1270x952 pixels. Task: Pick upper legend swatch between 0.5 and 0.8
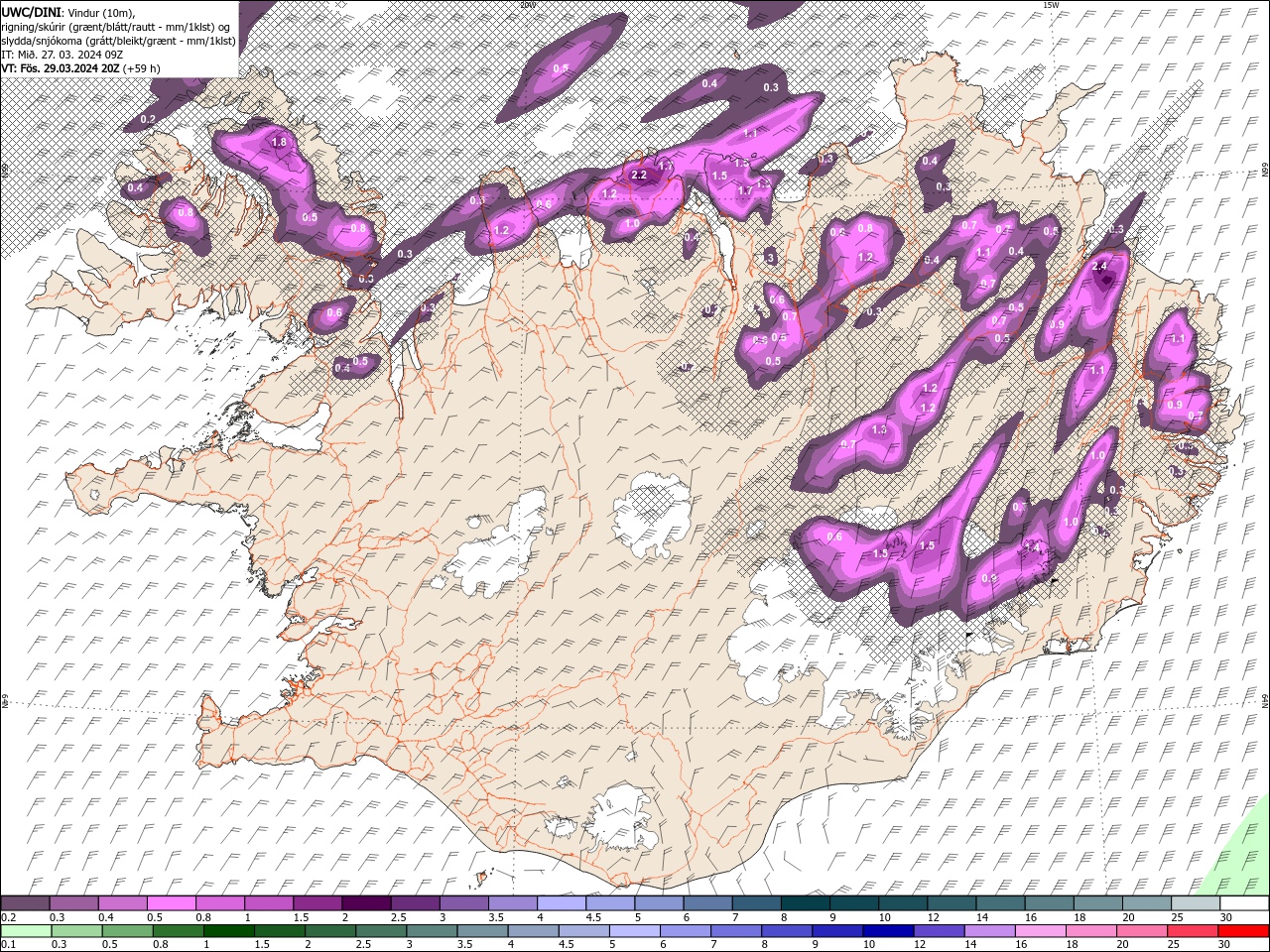(x=171, y=903)
